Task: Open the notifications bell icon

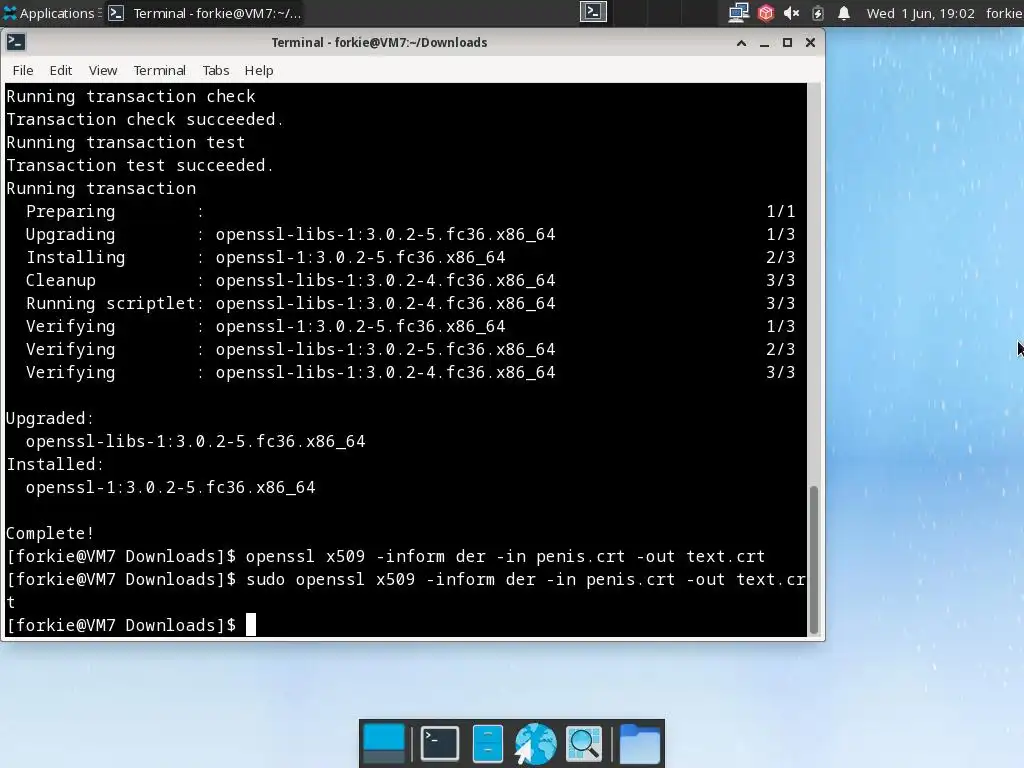Action: [844, 13]
